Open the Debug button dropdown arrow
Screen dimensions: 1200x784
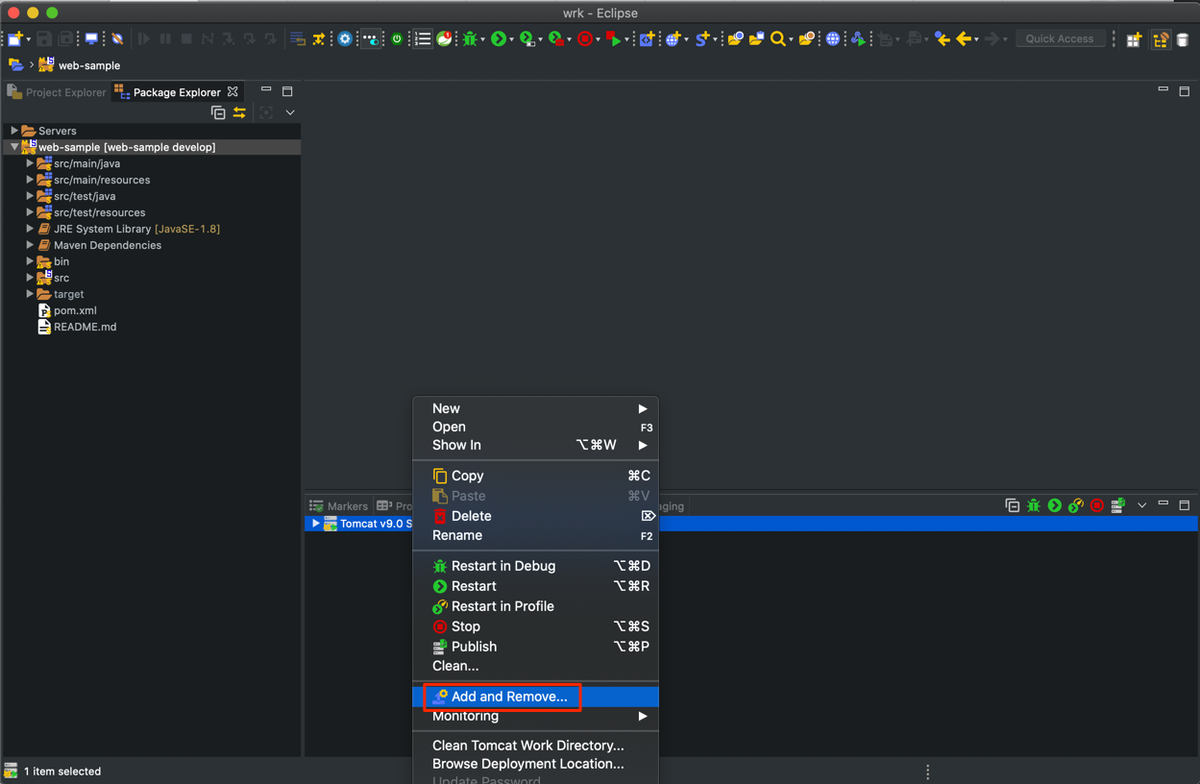tap(483, 40)
